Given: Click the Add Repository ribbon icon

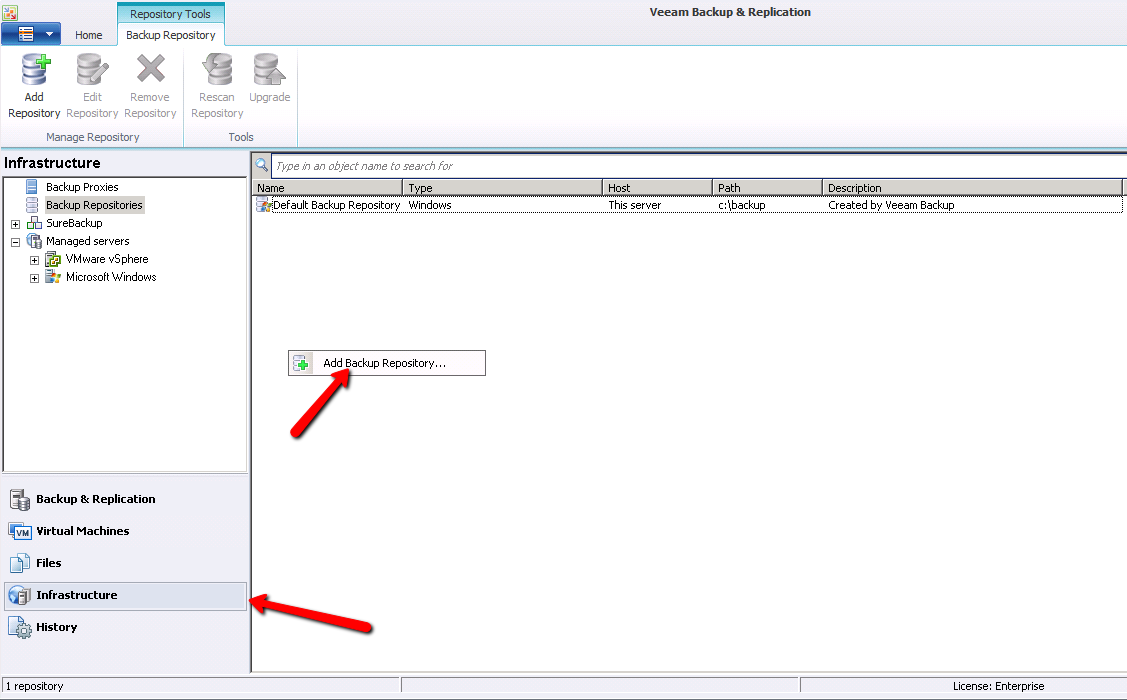Looking at the screenshot, I should [x=35, y=70].
